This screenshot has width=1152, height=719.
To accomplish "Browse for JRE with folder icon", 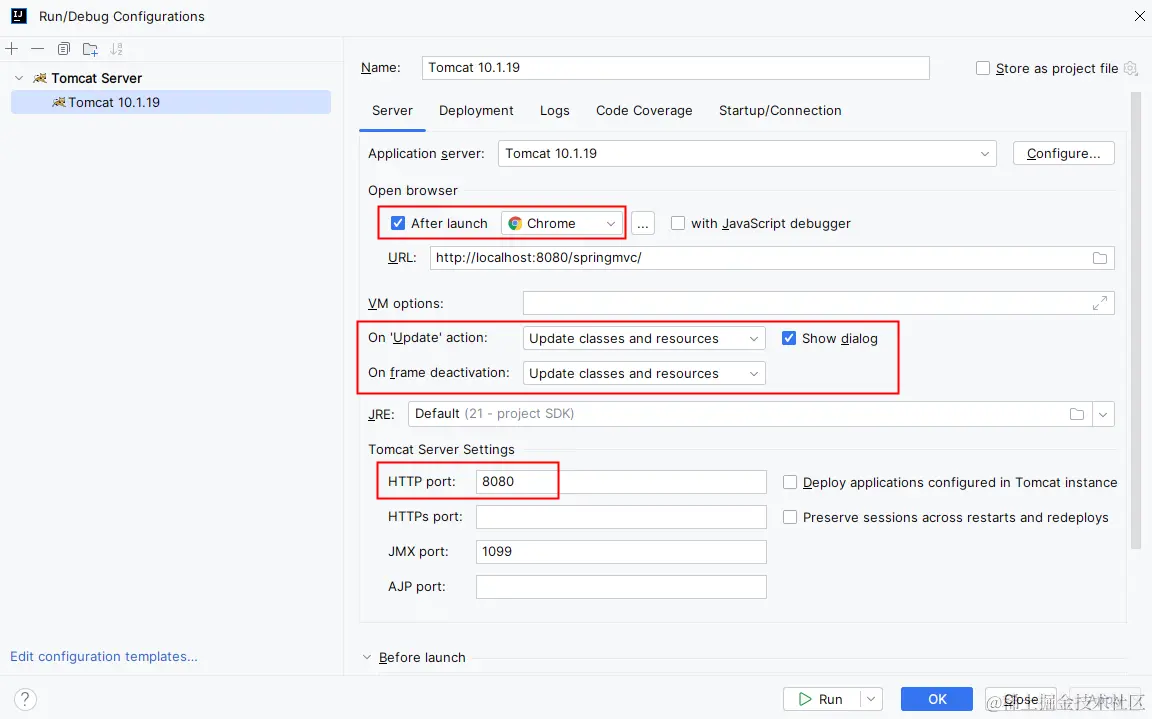I will pos(1077,414).
